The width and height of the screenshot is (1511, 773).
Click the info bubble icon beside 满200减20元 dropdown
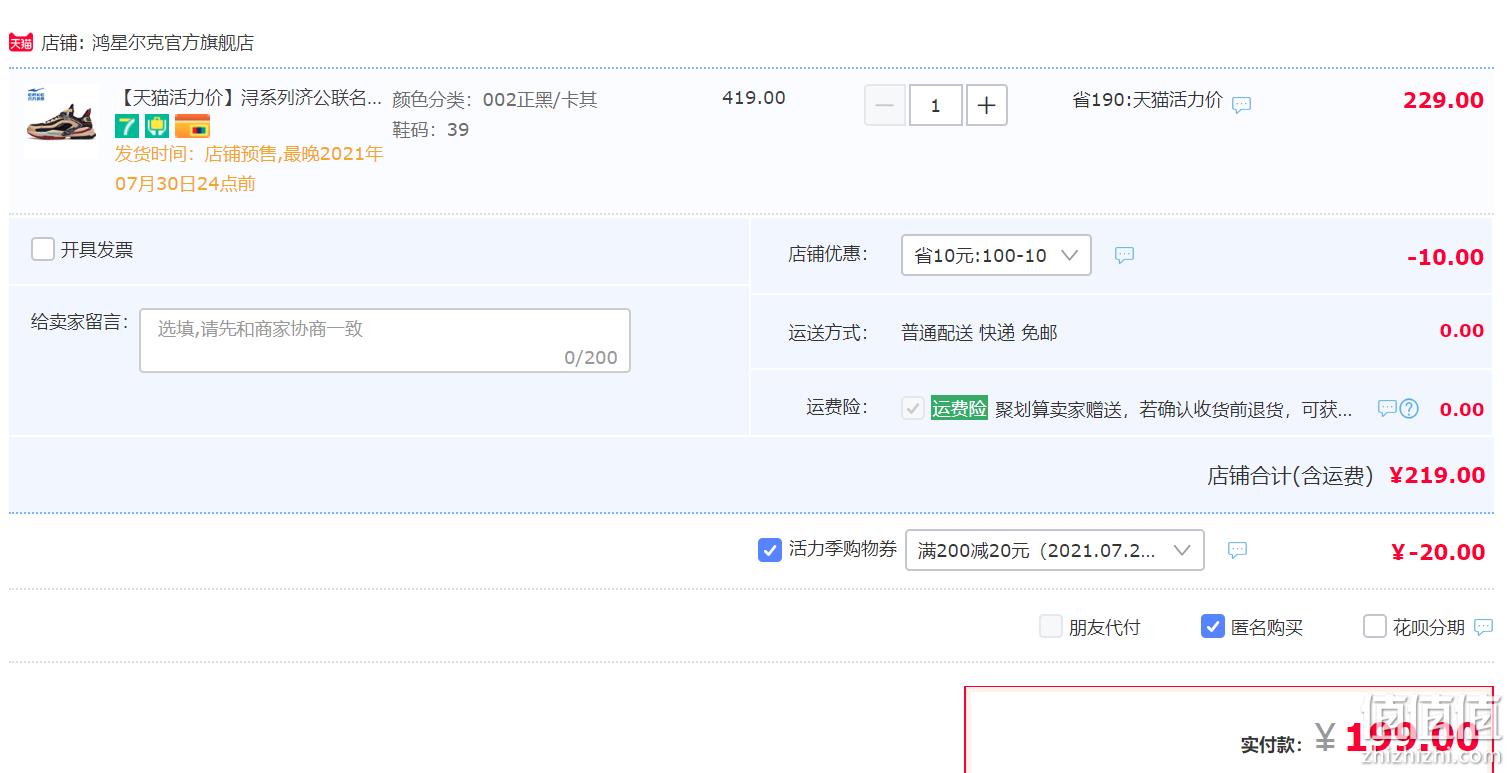click(x=1237, y=550)
